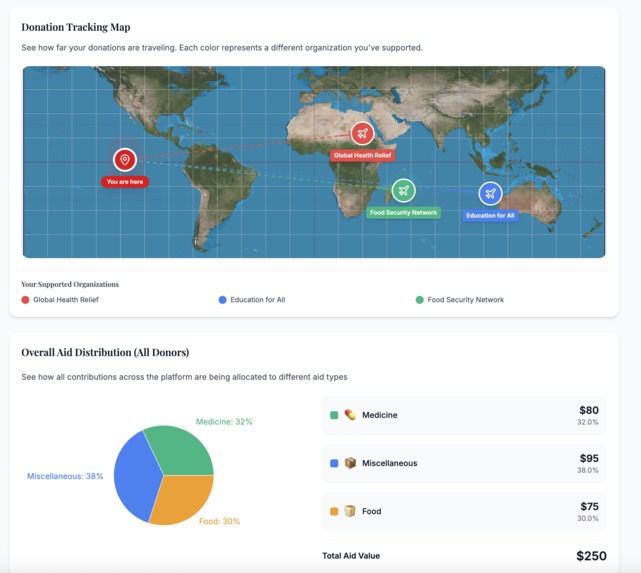641x573 pixels.
Task: Click 'Food Security Network' legend text
Action: 466,300
